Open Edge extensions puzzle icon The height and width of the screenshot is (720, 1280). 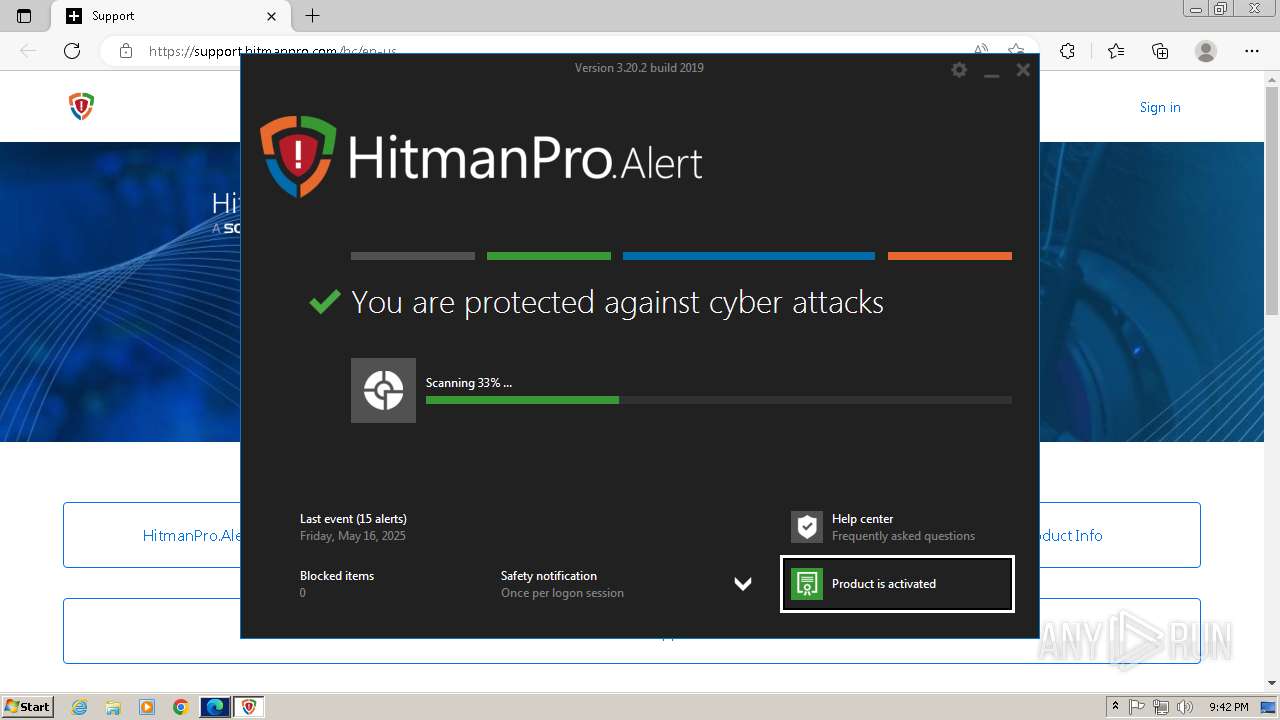(1067, 51)
